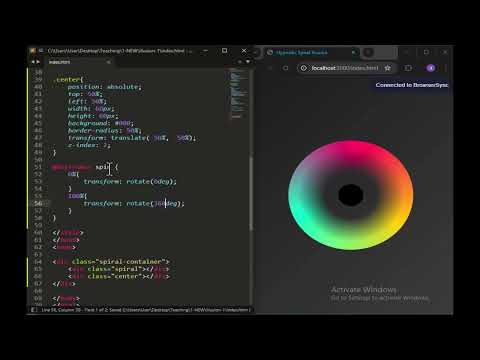Open a new browser tab

[369, 52]
